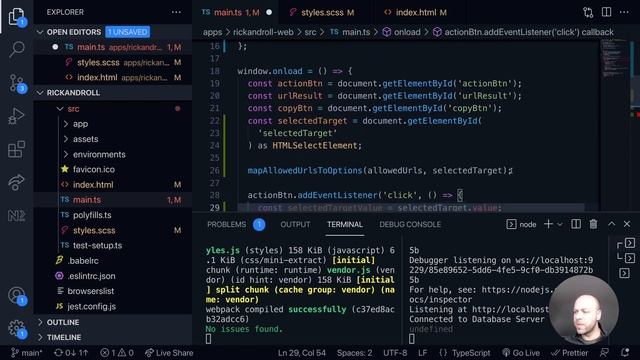Expand the assets folder

pyautogui.click(x=113, y=139)
